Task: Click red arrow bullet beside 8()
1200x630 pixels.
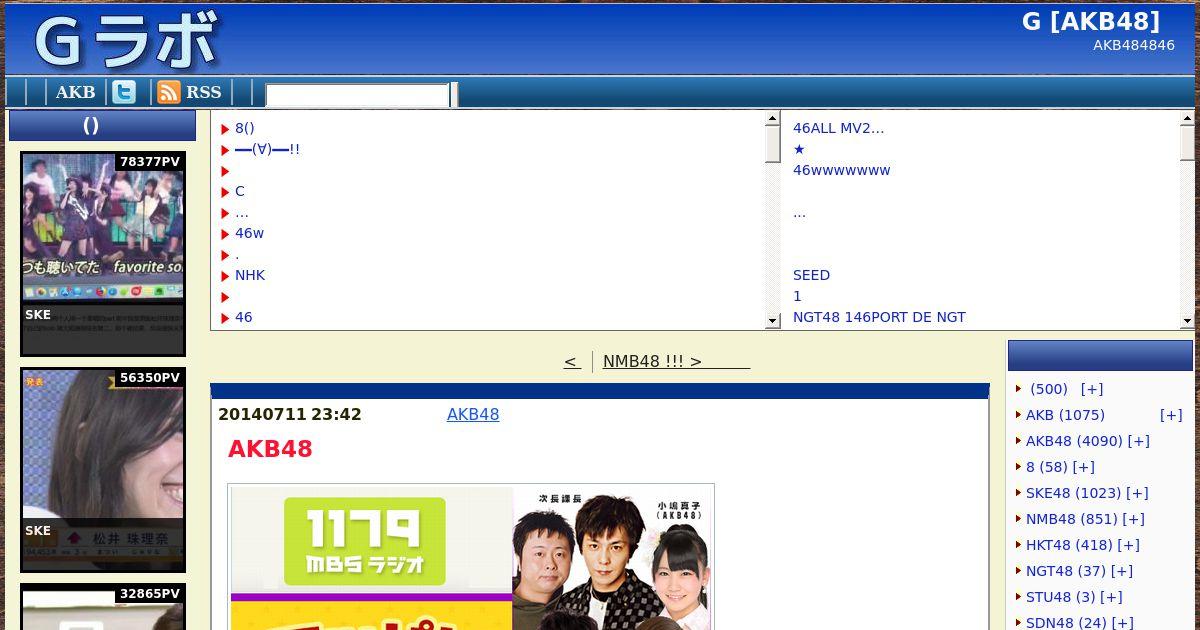Action: (226, 129)
